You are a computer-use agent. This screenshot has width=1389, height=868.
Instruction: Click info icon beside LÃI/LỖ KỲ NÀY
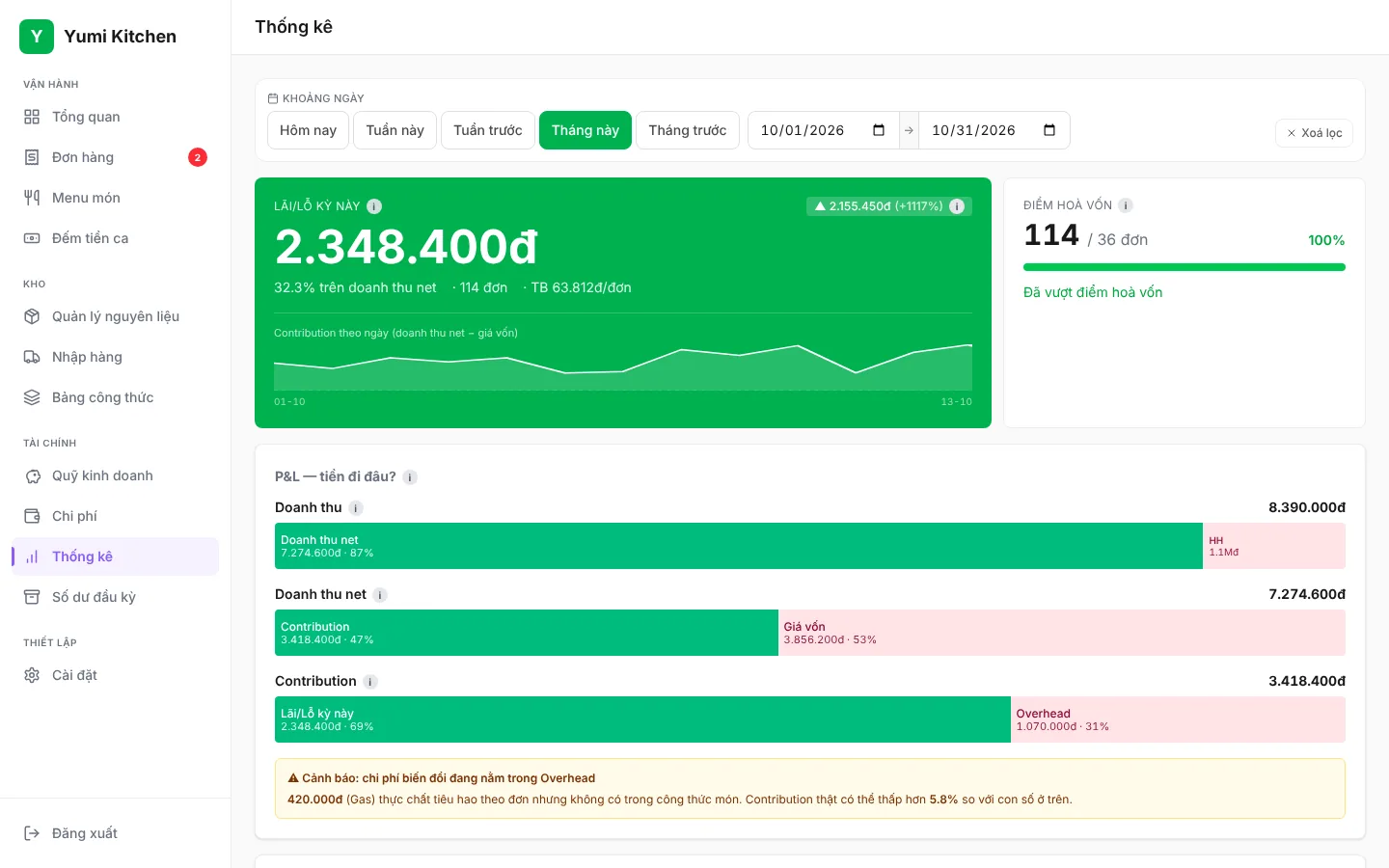tap(374, 206)
